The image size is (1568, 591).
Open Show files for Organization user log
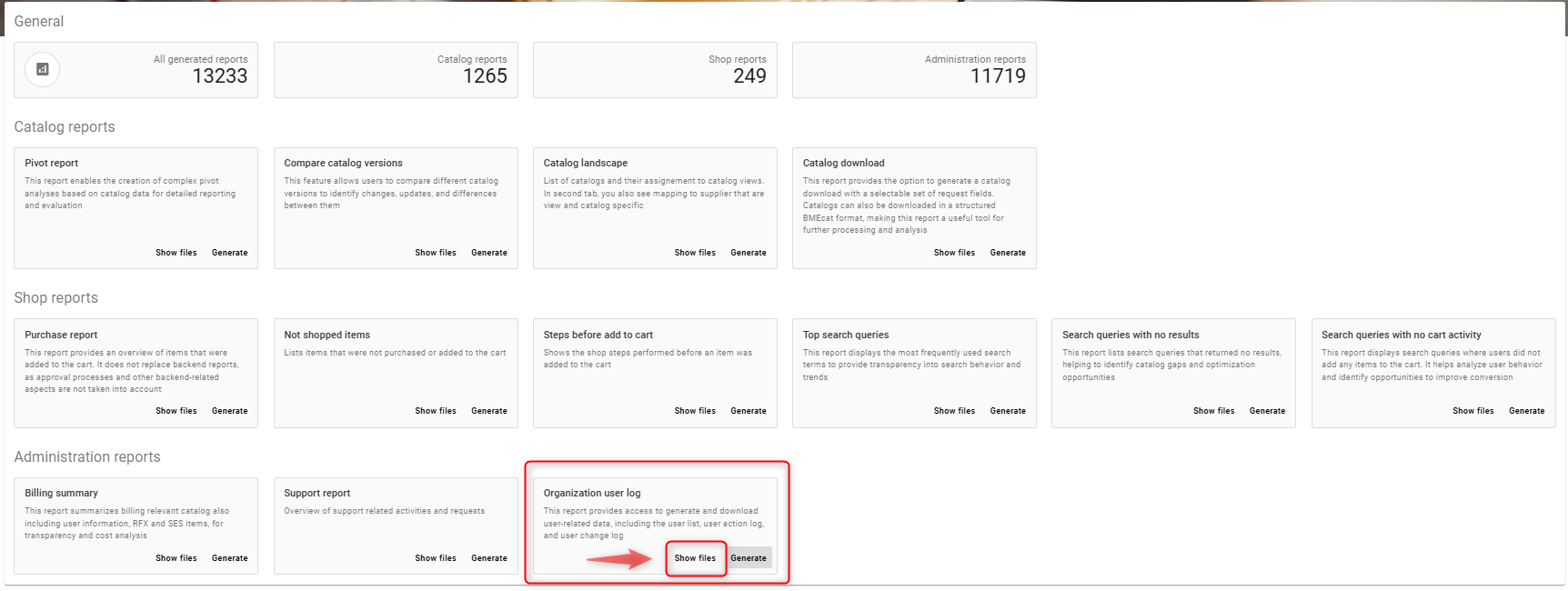click(695, 558)
